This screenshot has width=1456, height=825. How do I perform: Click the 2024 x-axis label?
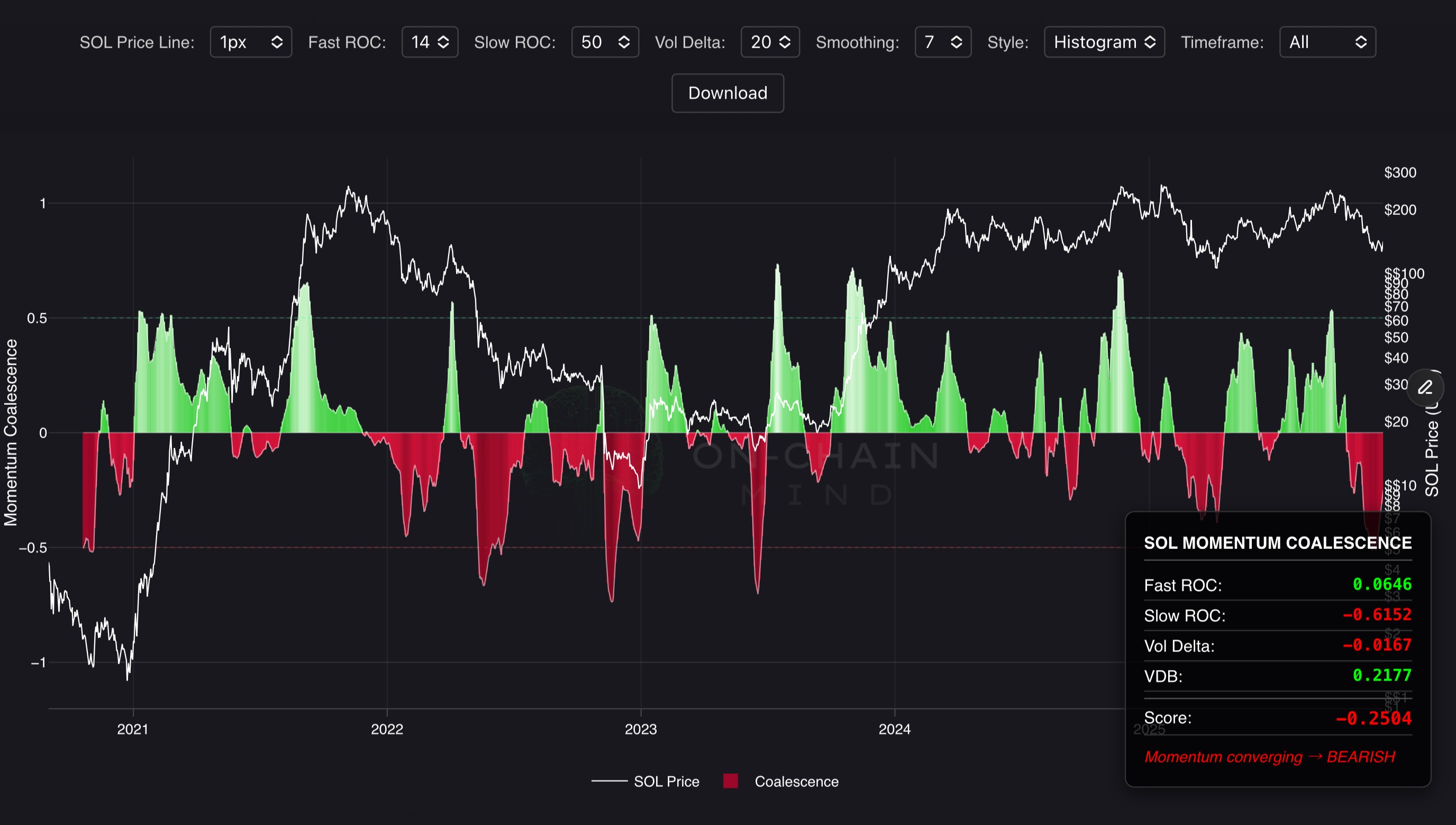pos(894,729)
